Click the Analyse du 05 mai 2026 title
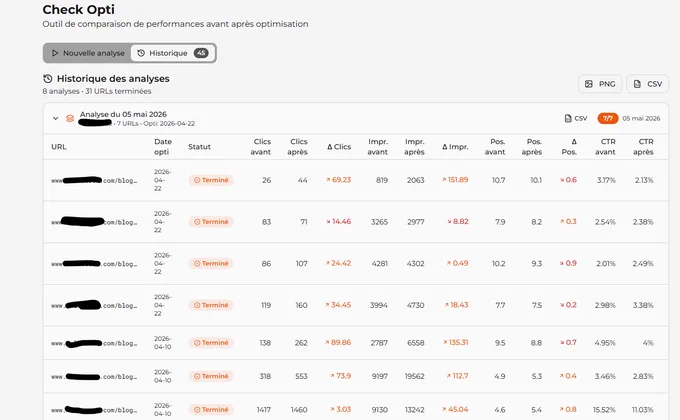 tap(123, 114)
